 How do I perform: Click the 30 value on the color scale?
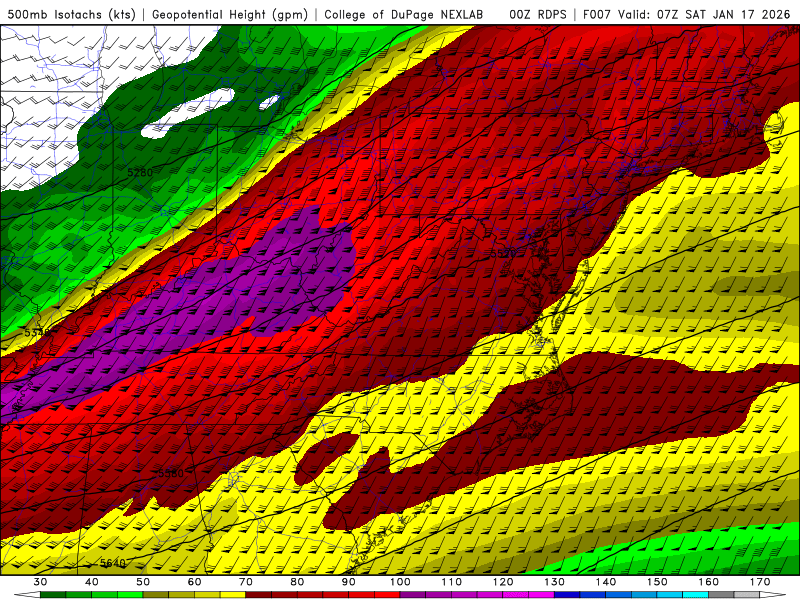tap(40, 582)
